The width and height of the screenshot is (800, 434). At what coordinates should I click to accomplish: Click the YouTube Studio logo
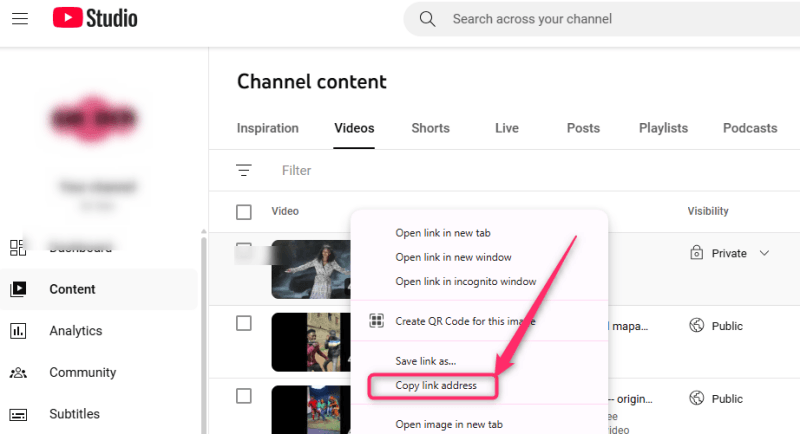pyautogui.click(x=96, y=19)
